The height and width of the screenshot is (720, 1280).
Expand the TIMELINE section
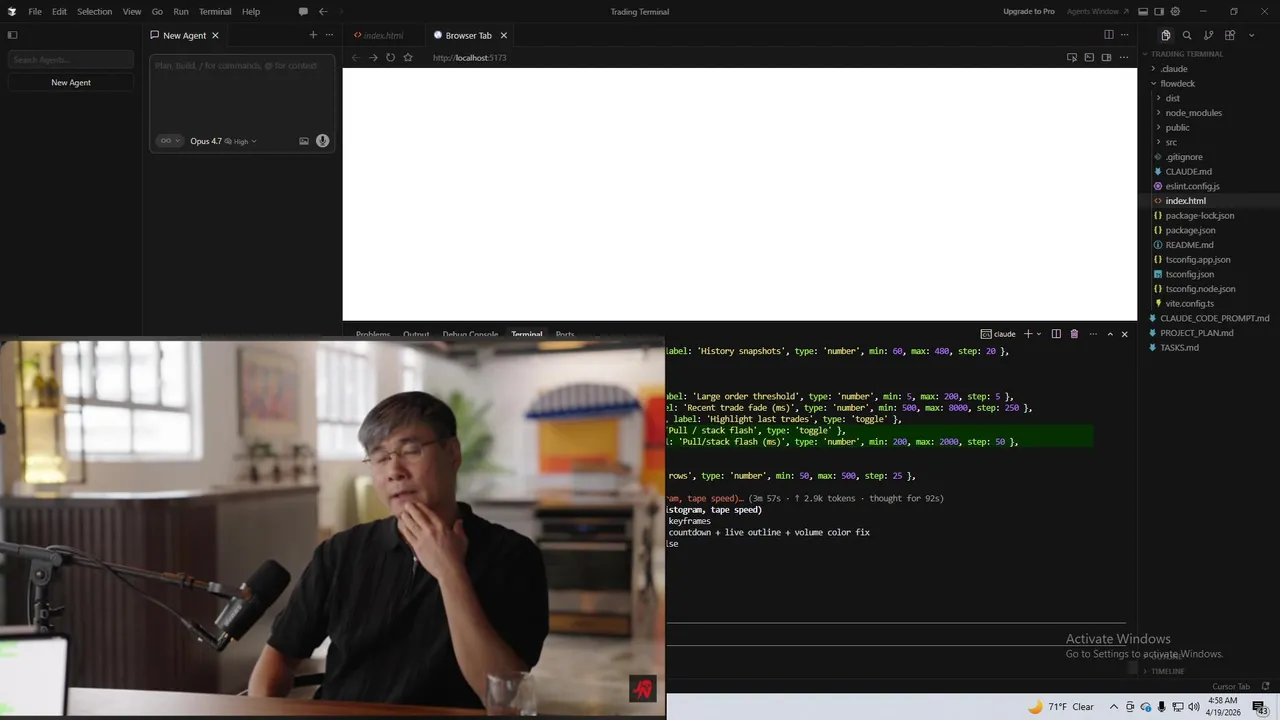[x=1168, y=671]
